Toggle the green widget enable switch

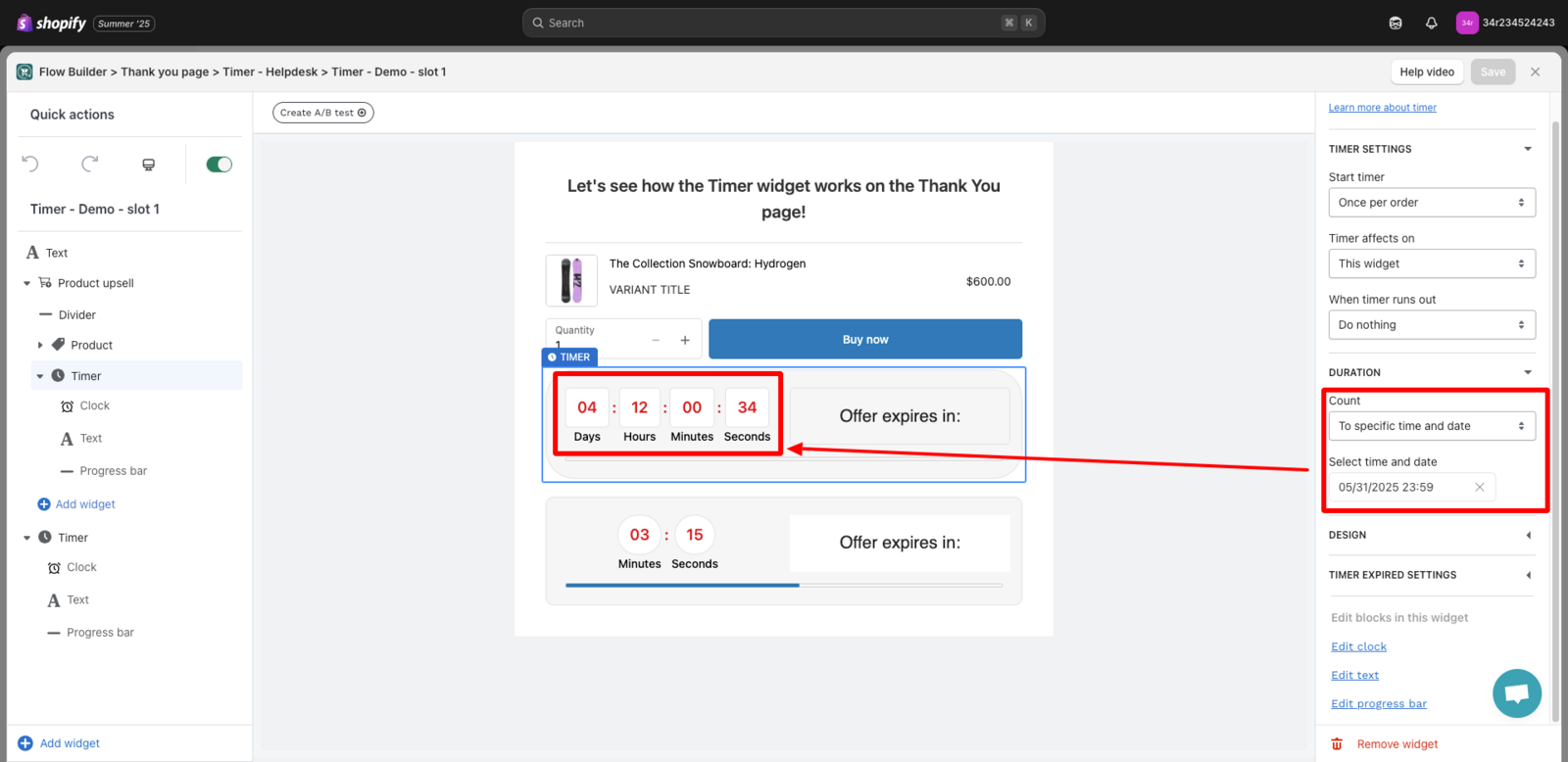[x=220, y=165]
